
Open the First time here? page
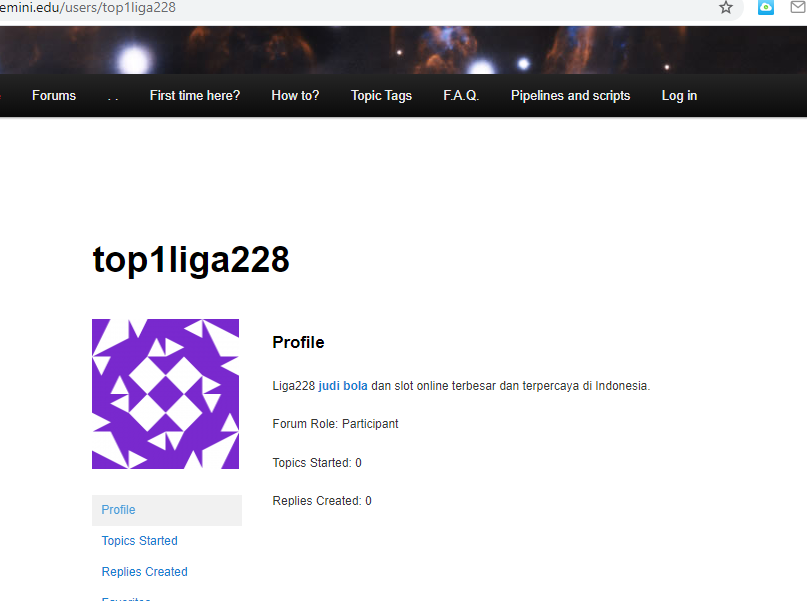[x=195, y=96]
